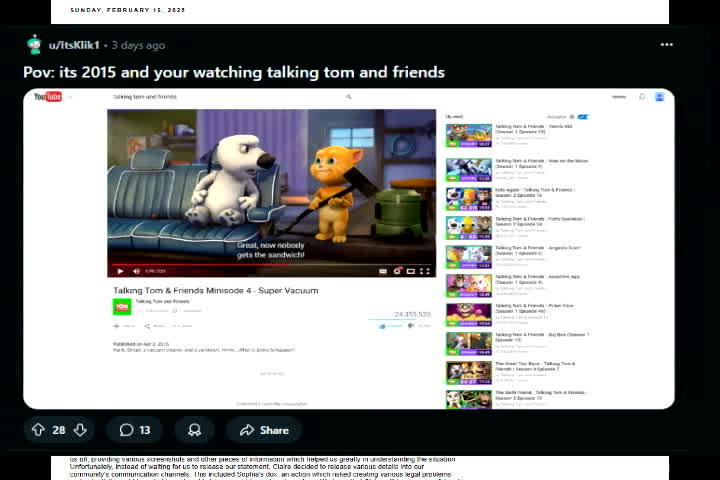Open video player settings gear
Image resolution: width=720 pixels, height=480 pixels.
(397, 271)
